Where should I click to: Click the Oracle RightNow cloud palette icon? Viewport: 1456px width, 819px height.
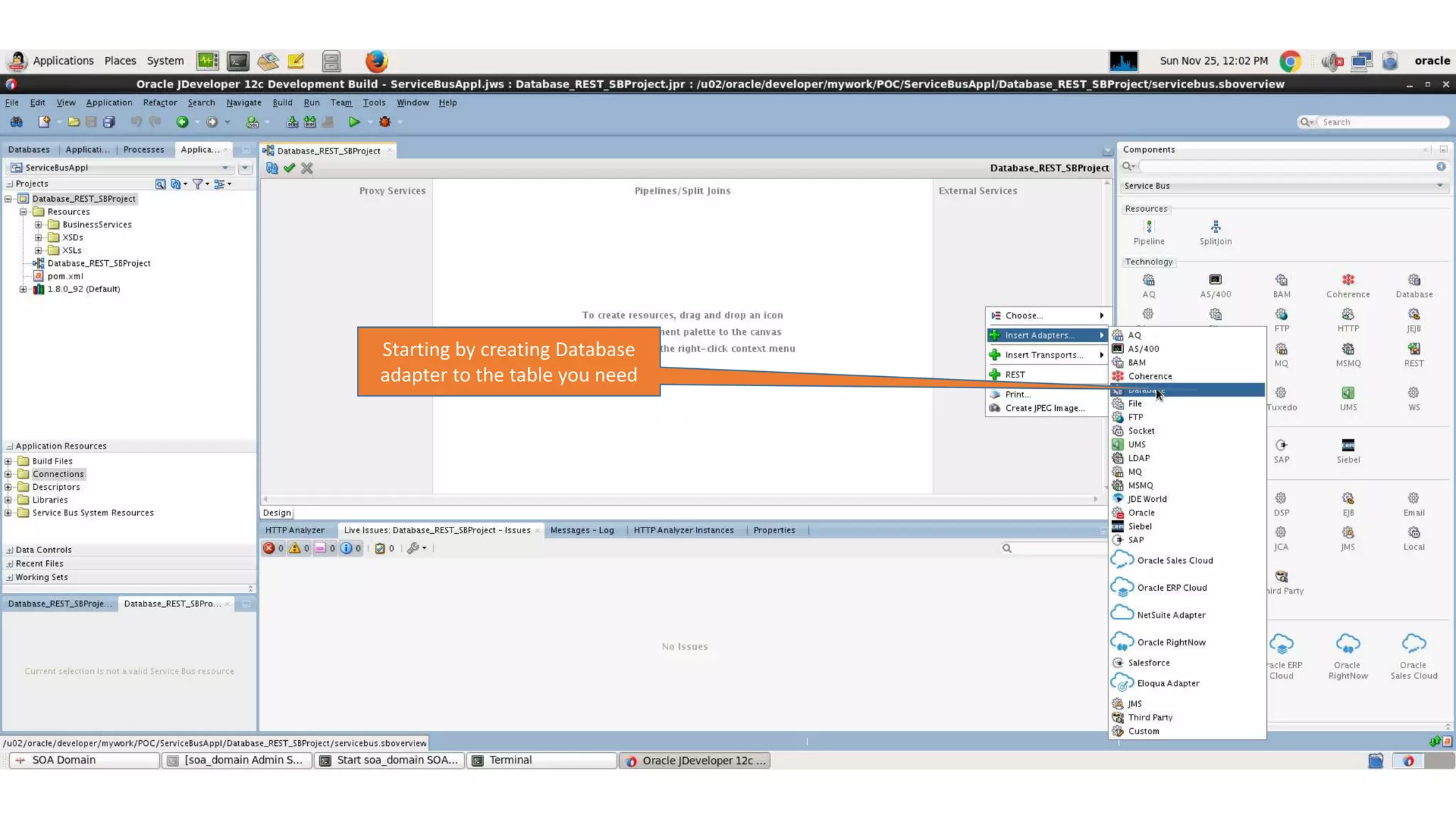(1347, 644)
